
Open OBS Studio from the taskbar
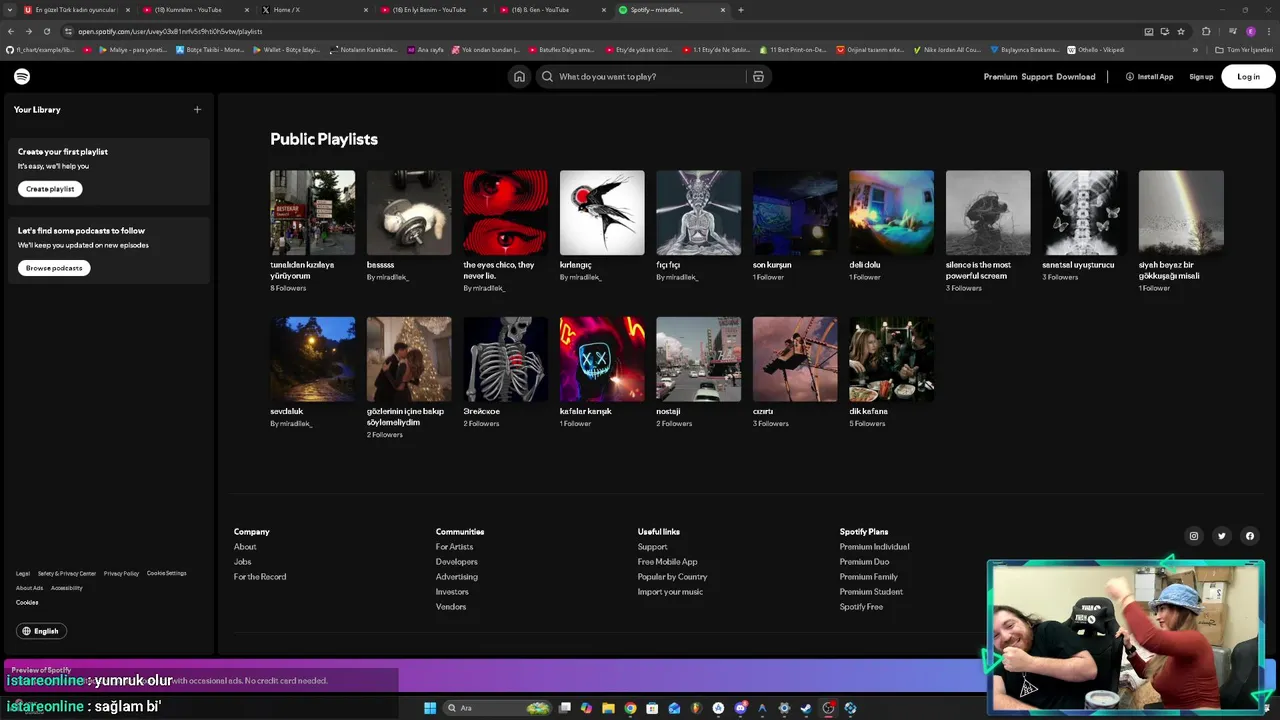828,708
